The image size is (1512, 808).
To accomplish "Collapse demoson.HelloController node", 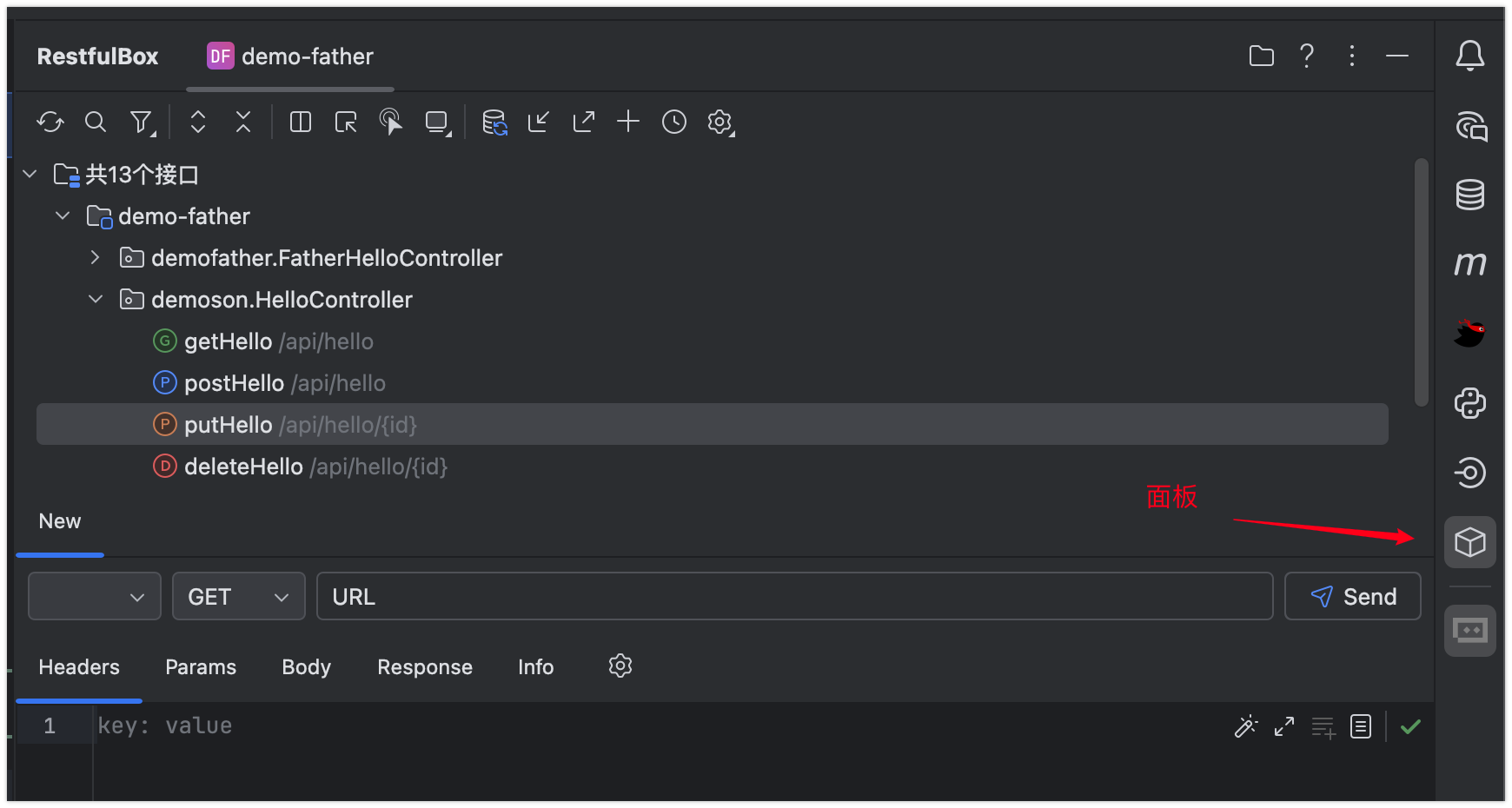I will [x=96, y=300].
